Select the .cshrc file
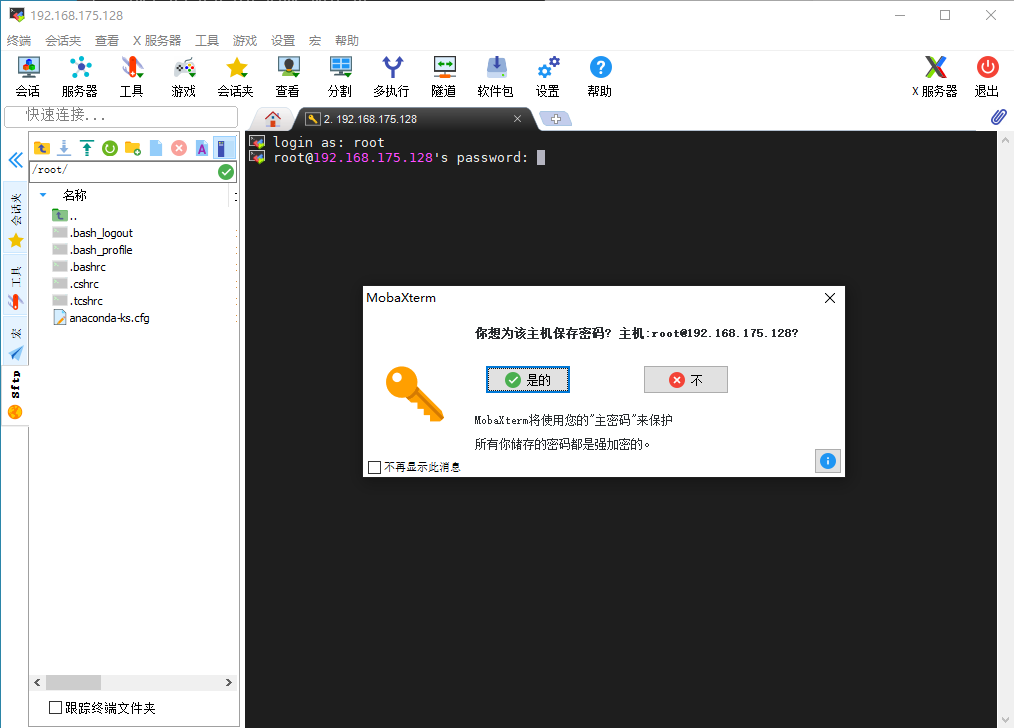 [x=76, y=283]
